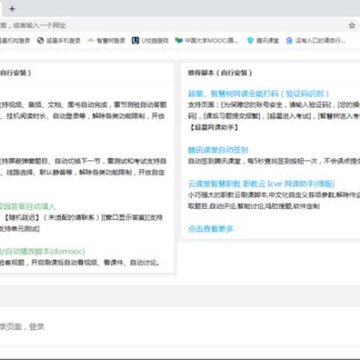Open the 超星手机登录 bookmark
Image resolution: width=360 pixels, height=360 pixels.
point(59,41)
